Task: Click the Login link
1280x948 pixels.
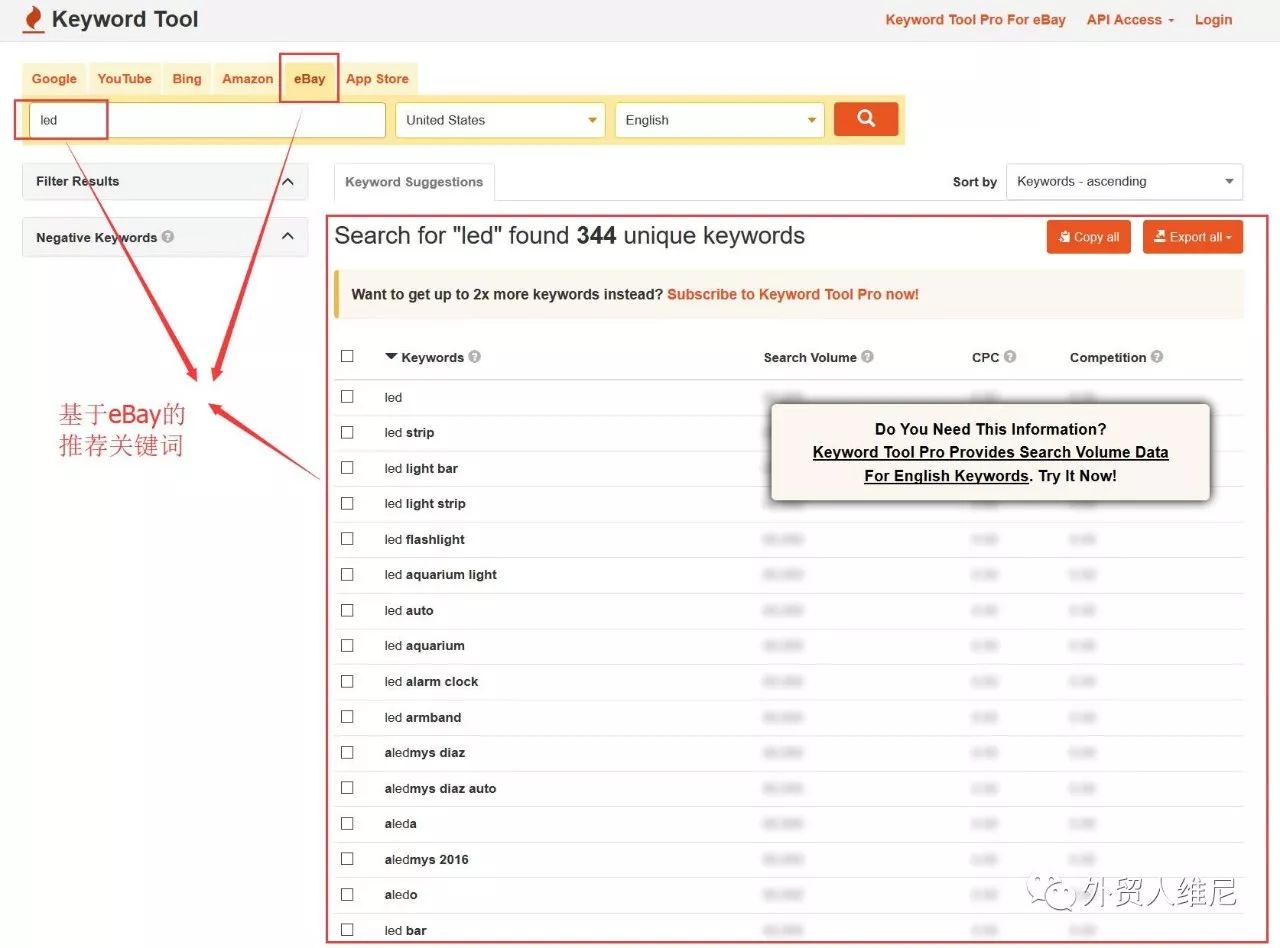Action: pyautogui.click(x=1213, y=20)
